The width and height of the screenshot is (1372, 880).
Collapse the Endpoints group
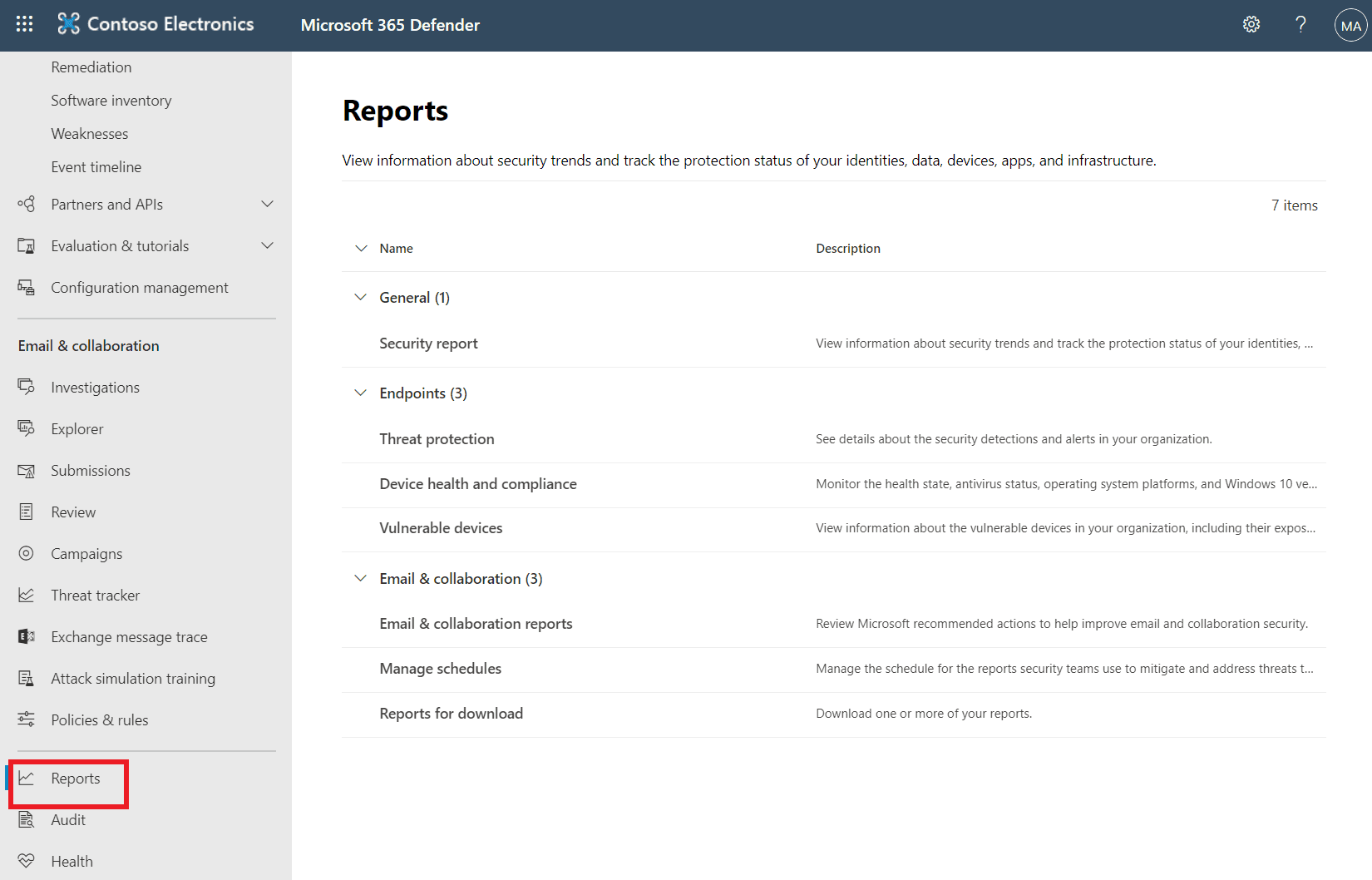pos(361,393)
